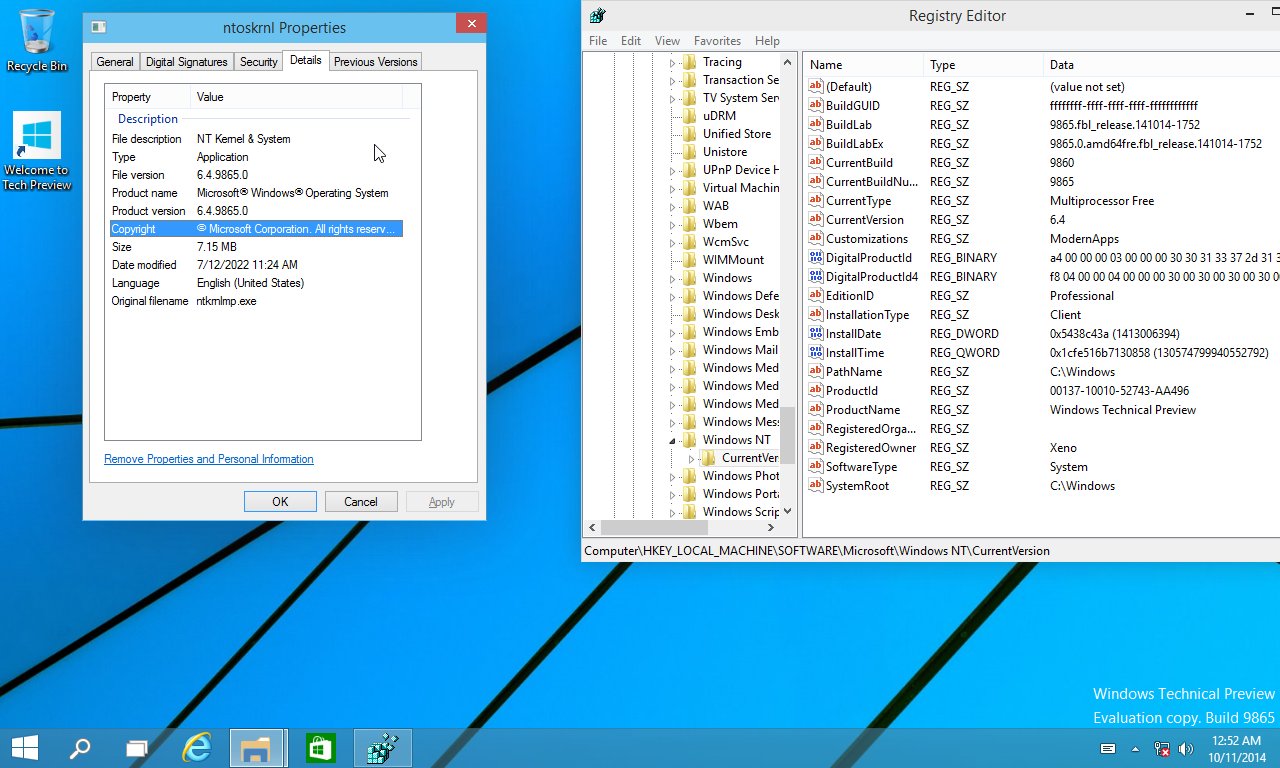
Task: Click the WIMMount folder icon in tree
Action: coord(689,260)
